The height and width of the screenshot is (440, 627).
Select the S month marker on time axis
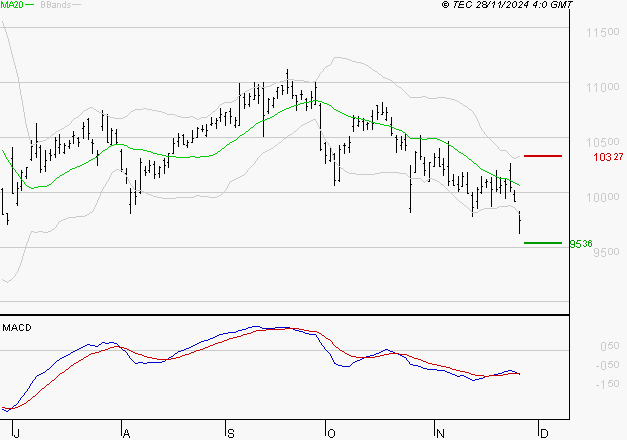point(231,433)
